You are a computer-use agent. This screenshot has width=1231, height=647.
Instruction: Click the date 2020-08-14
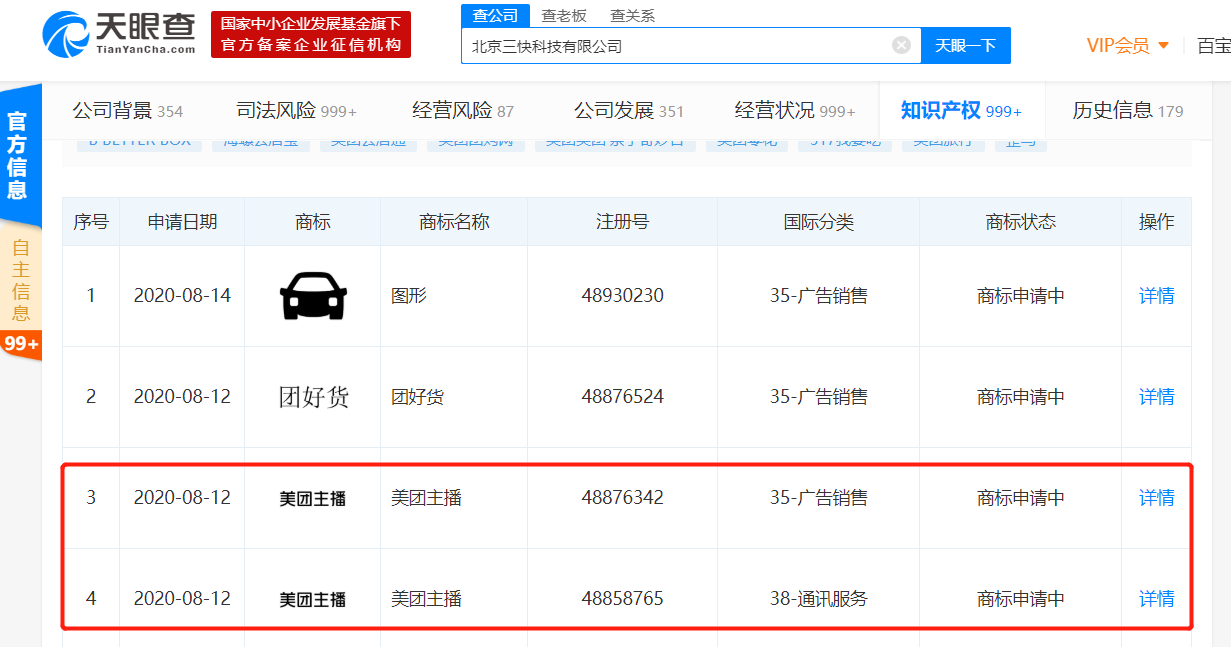click(182, 296)
